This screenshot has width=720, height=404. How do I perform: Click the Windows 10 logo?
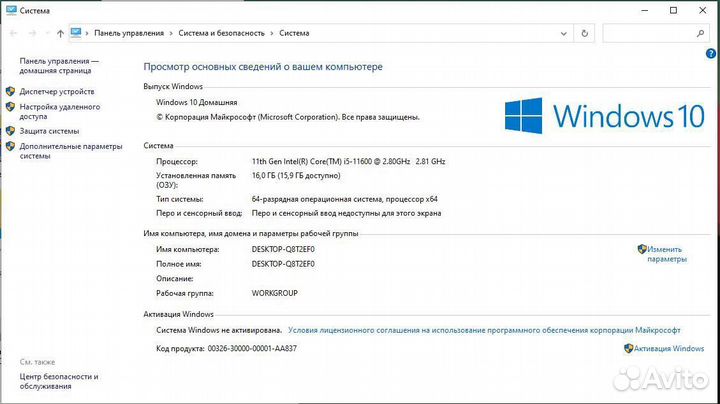pyautogui.click(x=604, y=116)
